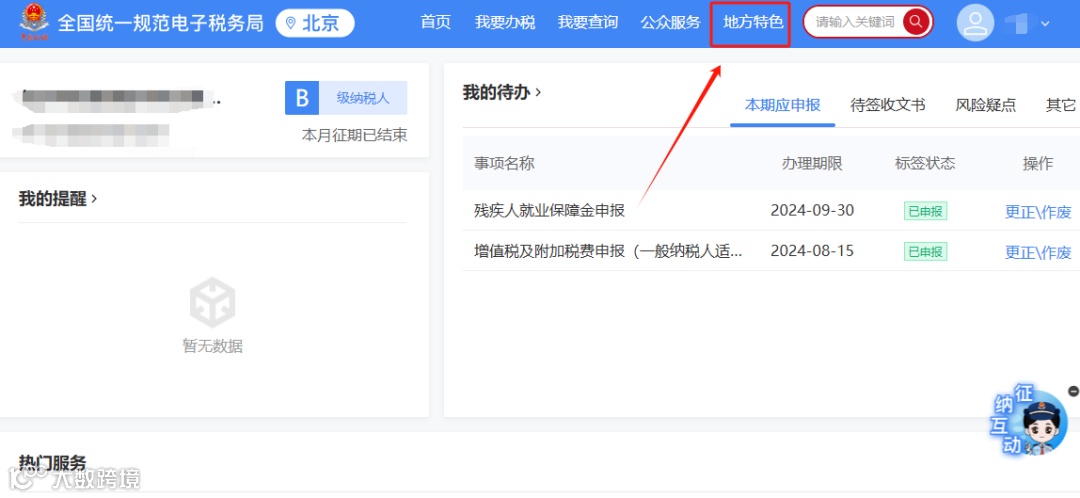
Task: Go to 首页 in top navigation
Action: pyautogui.click(x=435, y=22)
